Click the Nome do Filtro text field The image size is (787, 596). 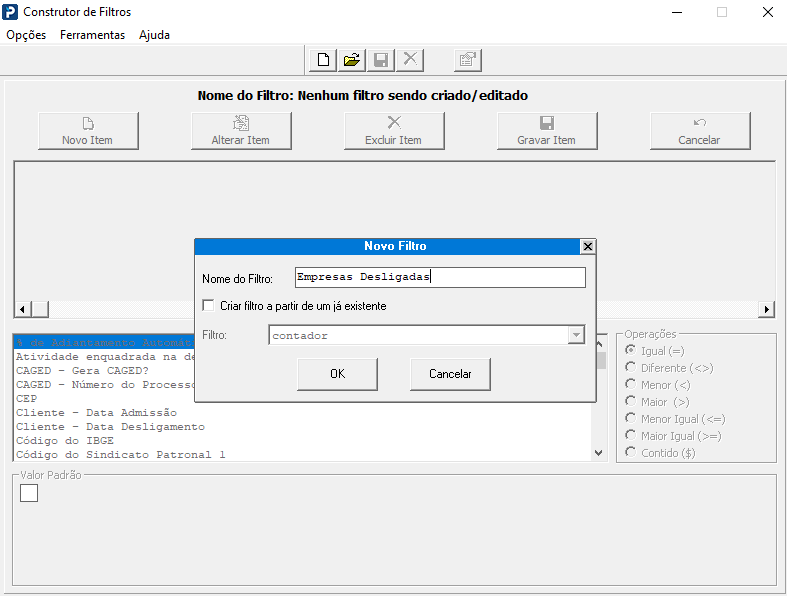[x=440, y=278]
